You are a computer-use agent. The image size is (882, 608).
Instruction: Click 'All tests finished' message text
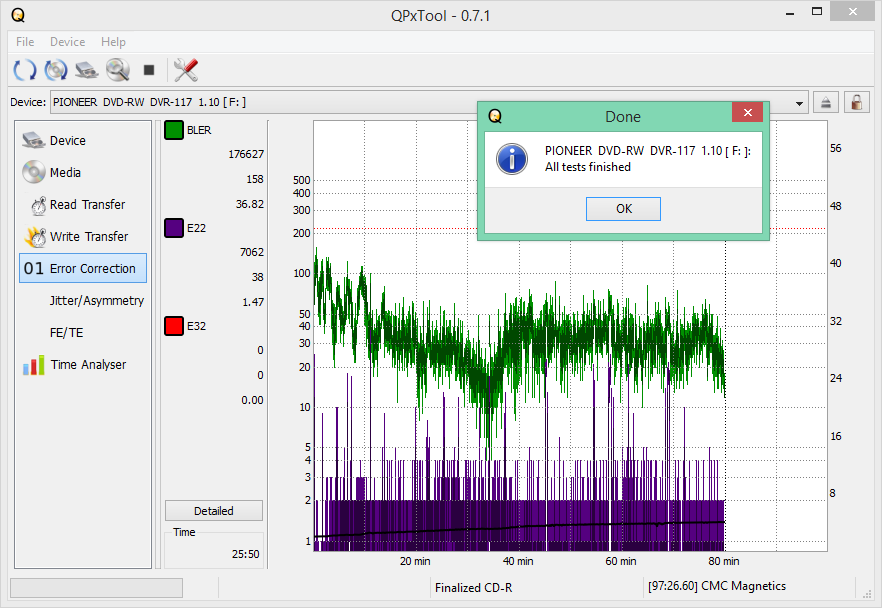pos(588,167)
